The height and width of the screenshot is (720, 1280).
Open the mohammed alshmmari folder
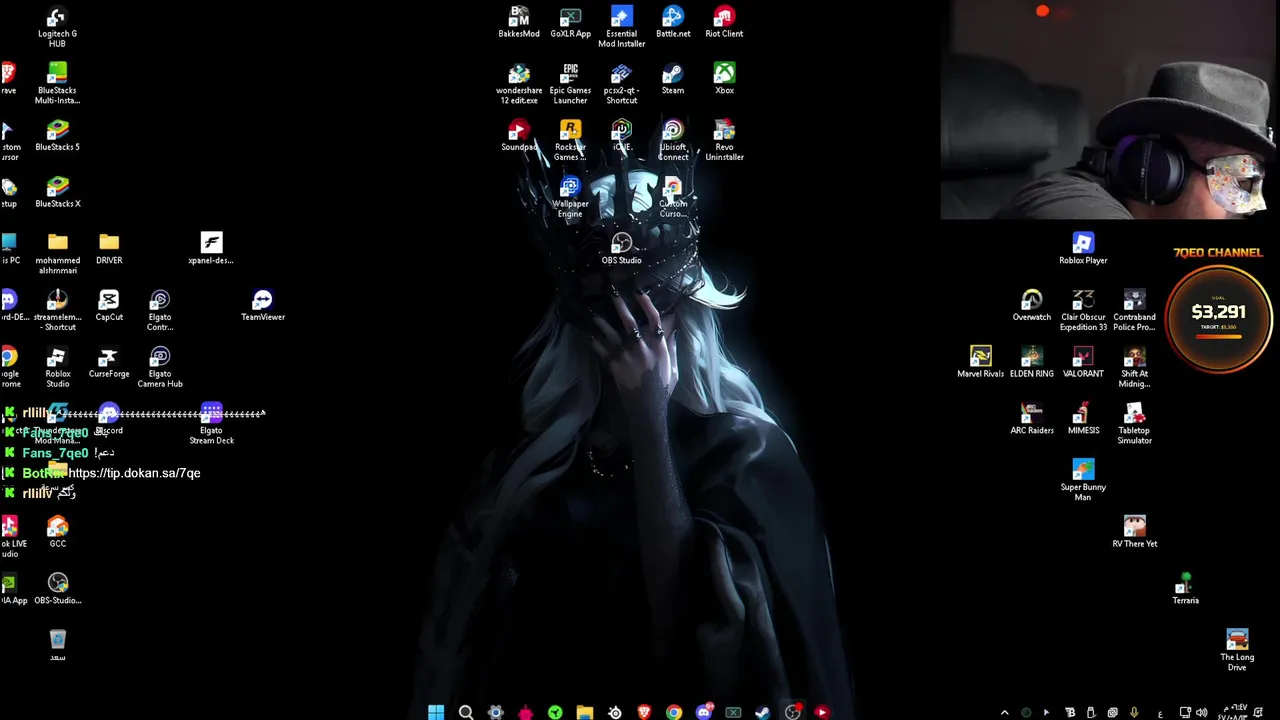[57, 254]
